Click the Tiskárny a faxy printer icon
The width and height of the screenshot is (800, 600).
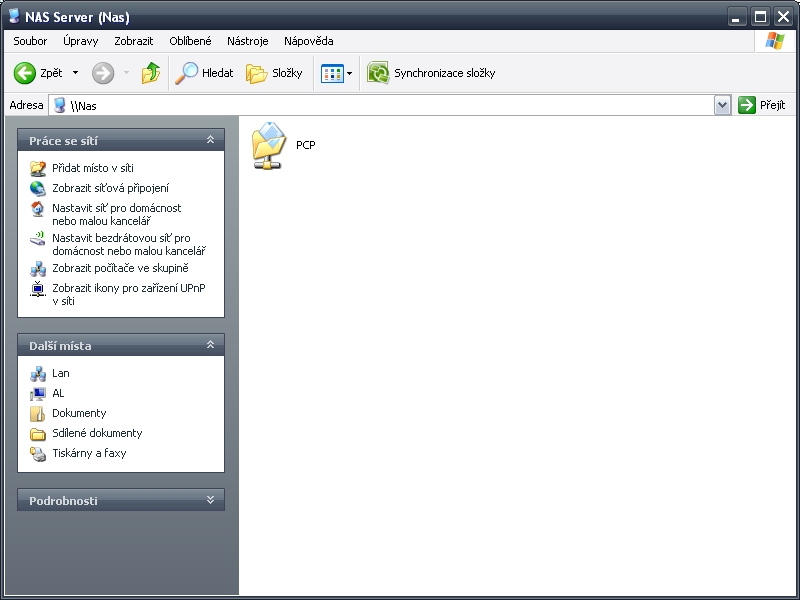coord(38,454)
